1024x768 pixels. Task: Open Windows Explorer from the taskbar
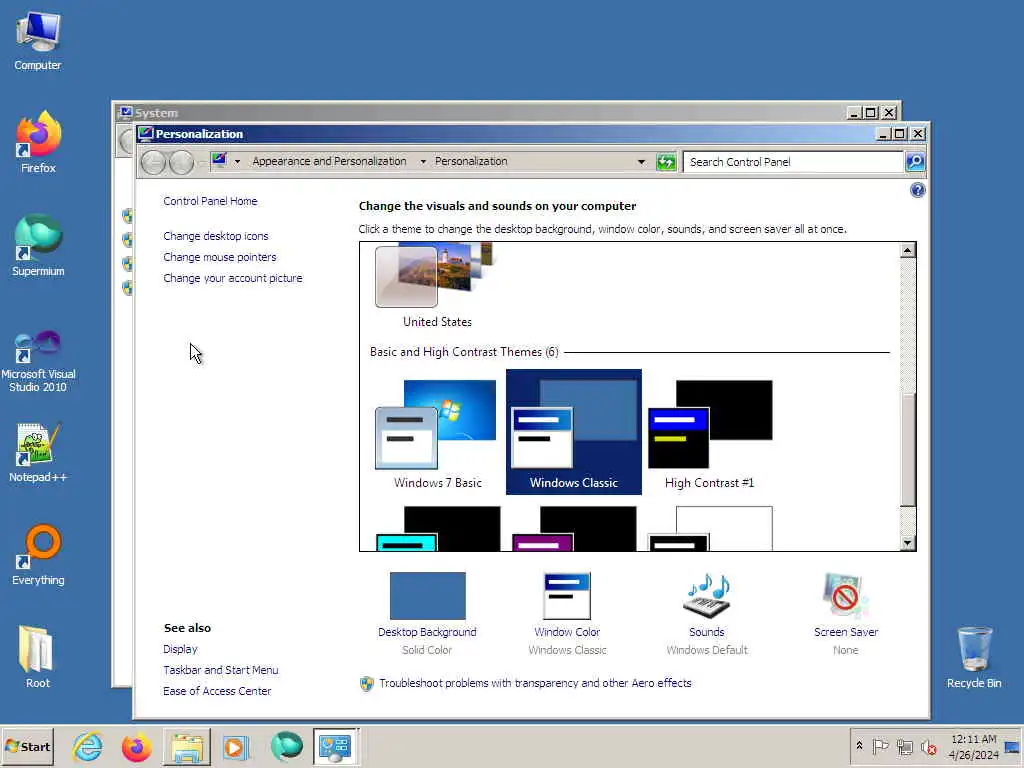click(x=187, y=746)
